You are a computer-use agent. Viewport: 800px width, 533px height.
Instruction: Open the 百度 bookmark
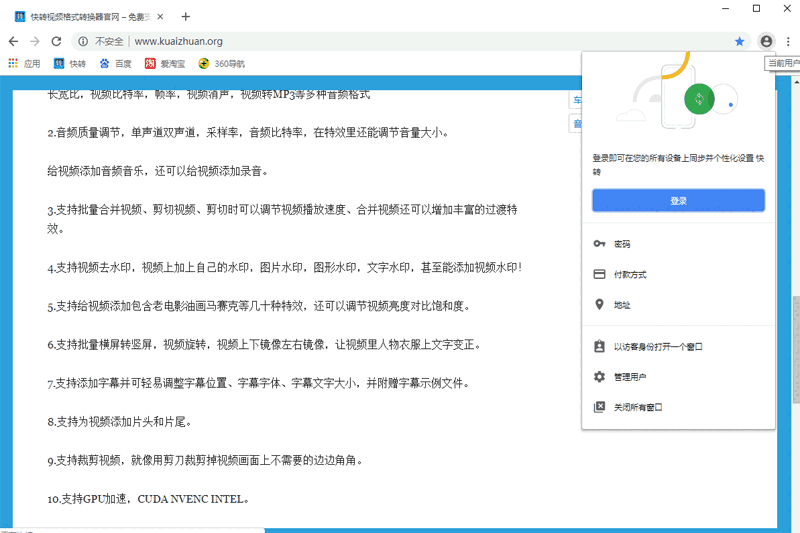tap(115, 63)
